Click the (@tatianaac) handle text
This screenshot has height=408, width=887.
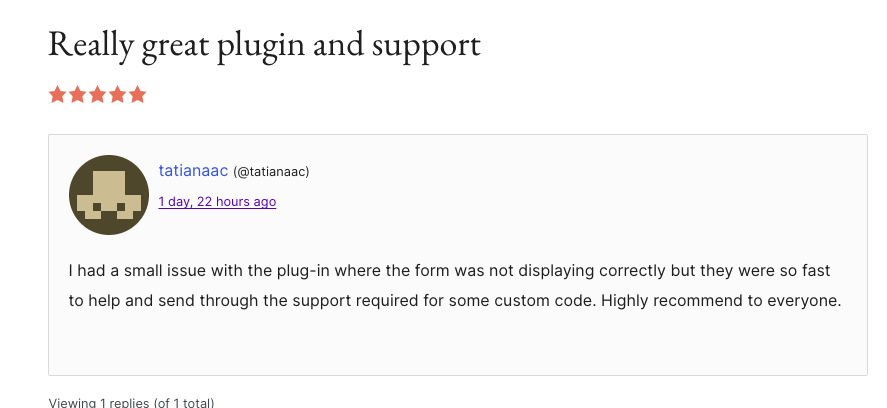(271, 172)
